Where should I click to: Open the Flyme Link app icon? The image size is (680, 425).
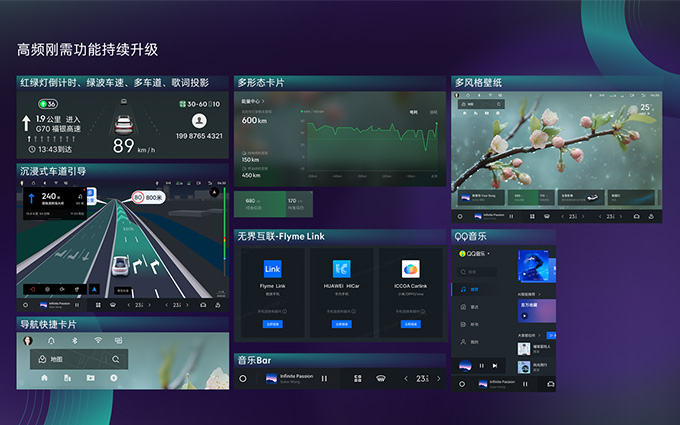(x=273, y=269)
